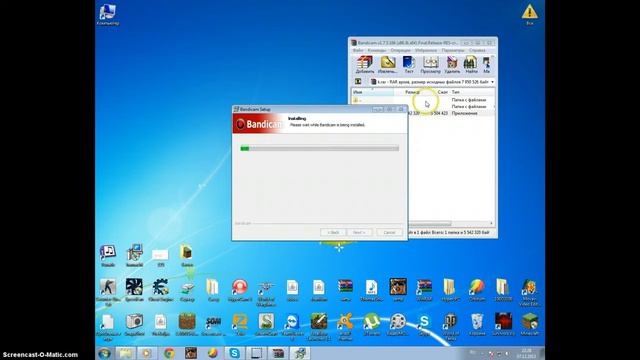Switch to Bandicam setup installer taskbar button

(300, 353)
